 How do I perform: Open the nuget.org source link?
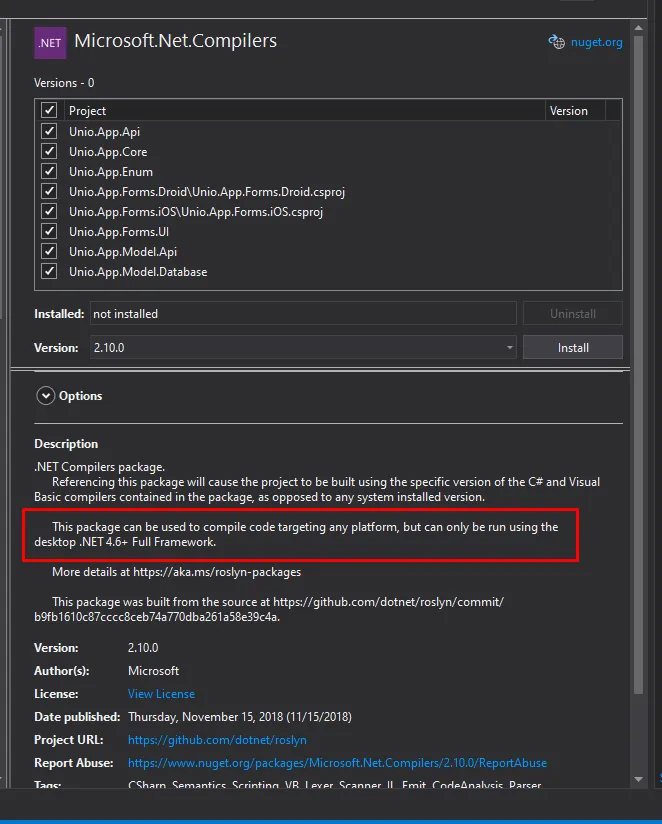point(596,42)
